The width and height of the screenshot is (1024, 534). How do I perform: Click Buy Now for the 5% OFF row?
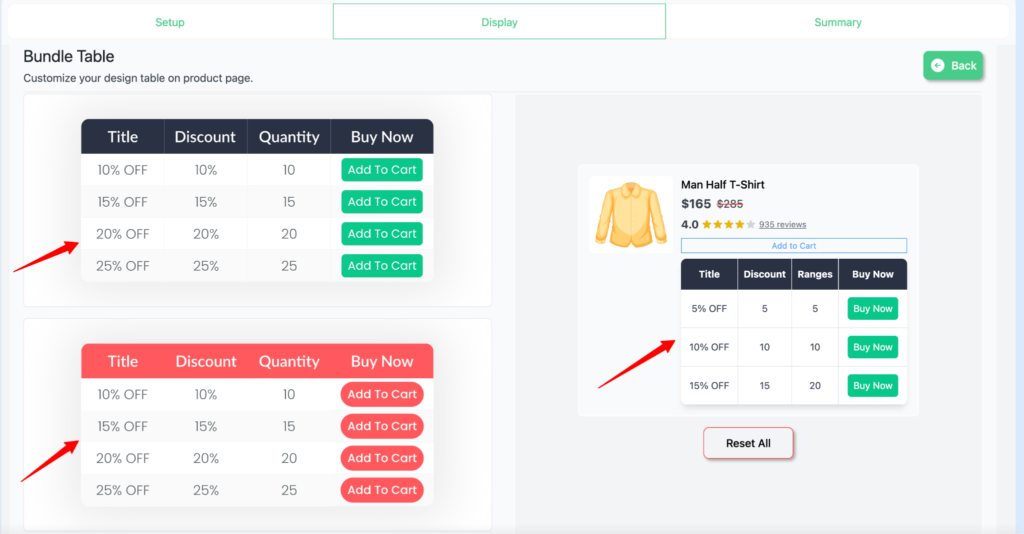click(872, 309)
